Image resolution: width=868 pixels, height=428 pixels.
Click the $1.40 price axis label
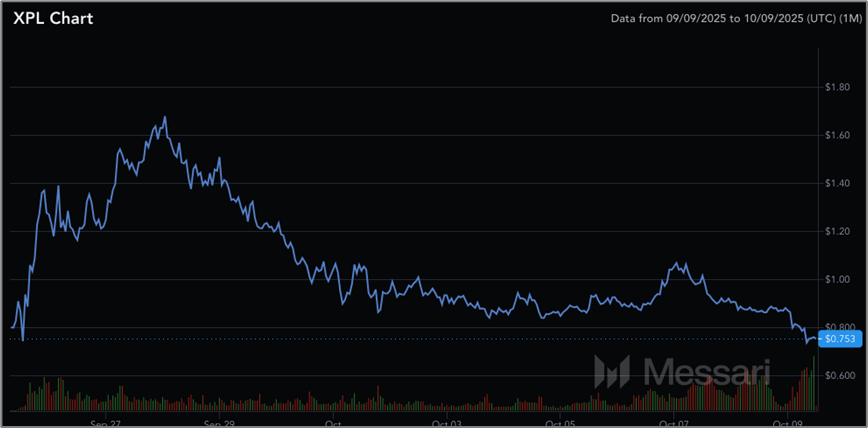(836, 183)
